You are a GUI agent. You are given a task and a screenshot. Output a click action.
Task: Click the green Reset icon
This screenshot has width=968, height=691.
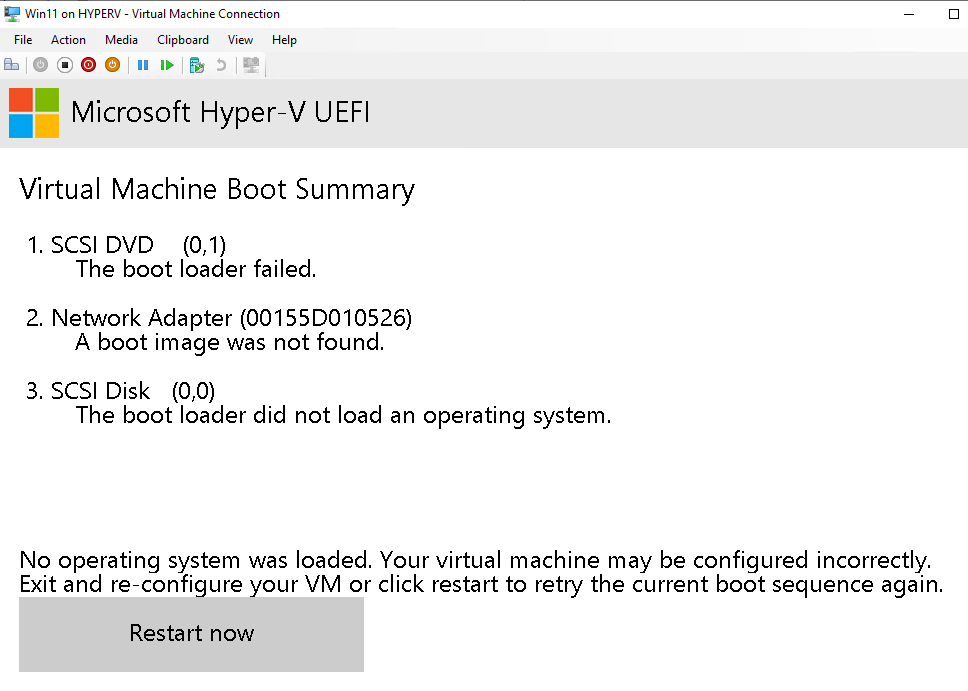coord(167,65)
